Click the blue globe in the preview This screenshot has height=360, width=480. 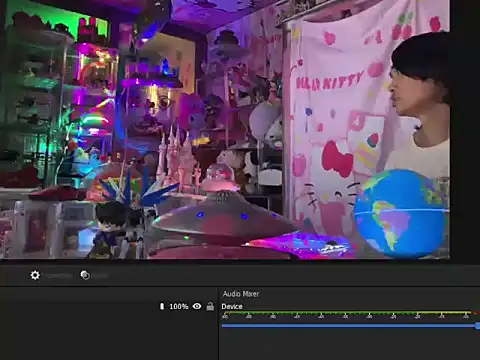point(400,213)
